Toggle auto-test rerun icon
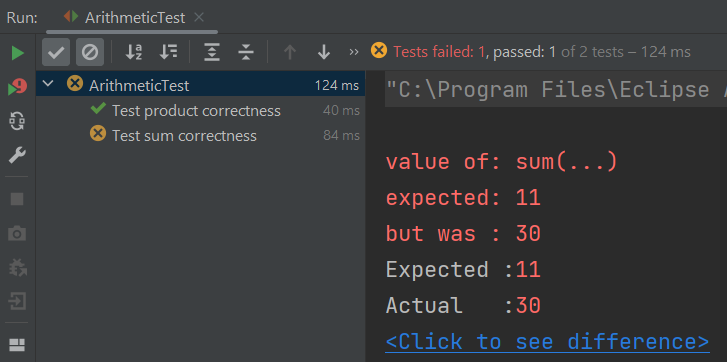This screenshot has width=727, height=362. point(18,121)
